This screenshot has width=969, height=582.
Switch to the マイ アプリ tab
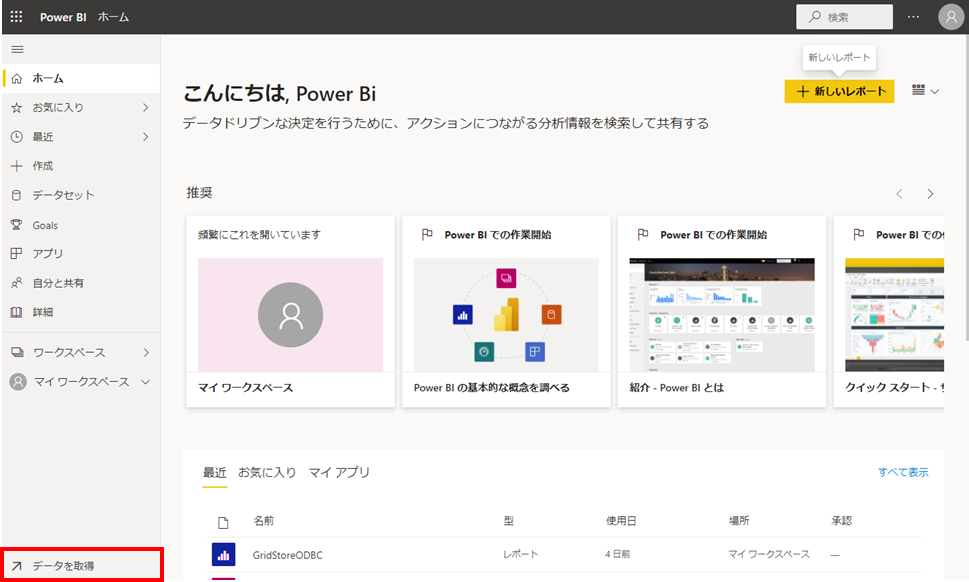(339, 472)
